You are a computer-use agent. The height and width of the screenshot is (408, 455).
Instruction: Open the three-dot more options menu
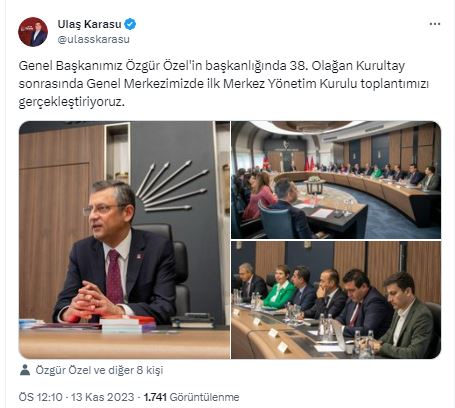[x=435, y=24]
